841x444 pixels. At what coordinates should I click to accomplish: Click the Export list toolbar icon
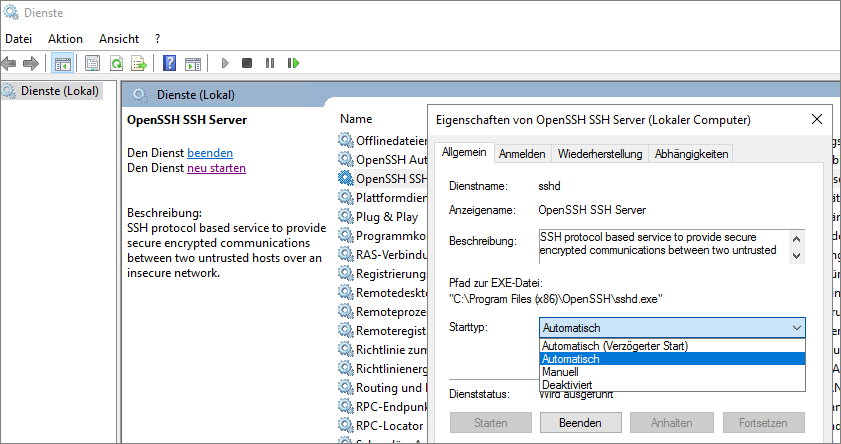pos(139,63)
